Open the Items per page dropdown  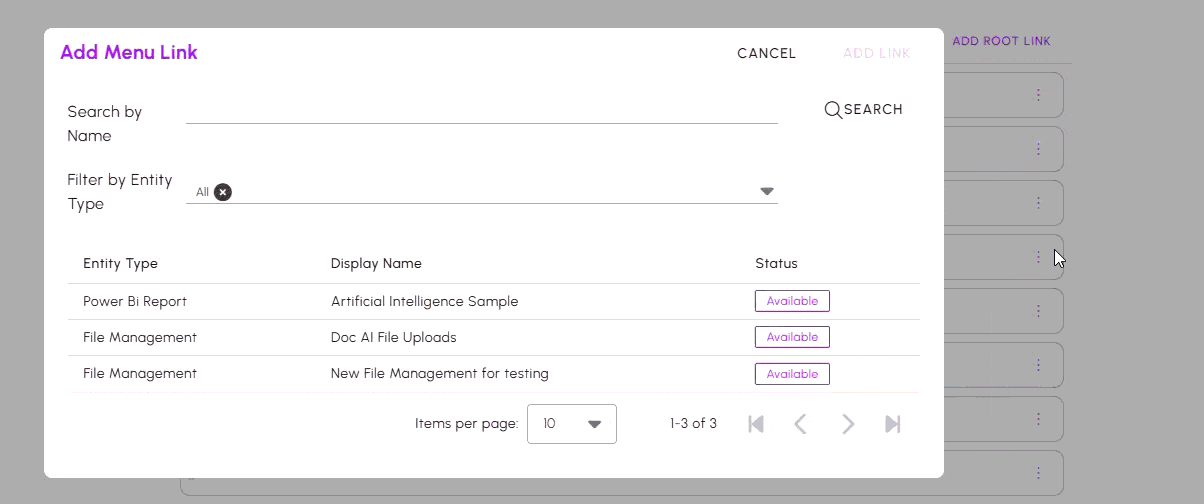coord(571,424)
